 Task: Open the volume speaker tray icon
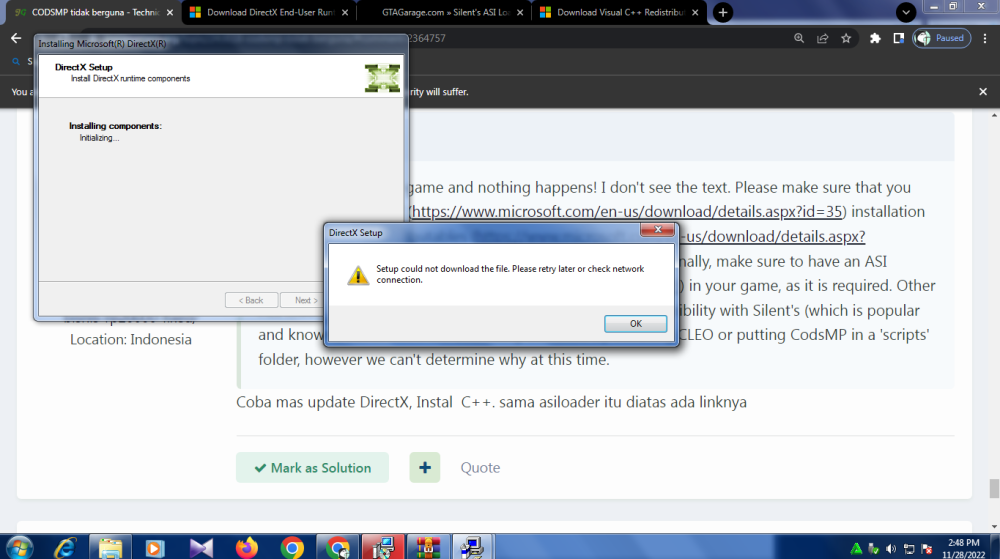(891, 549)
